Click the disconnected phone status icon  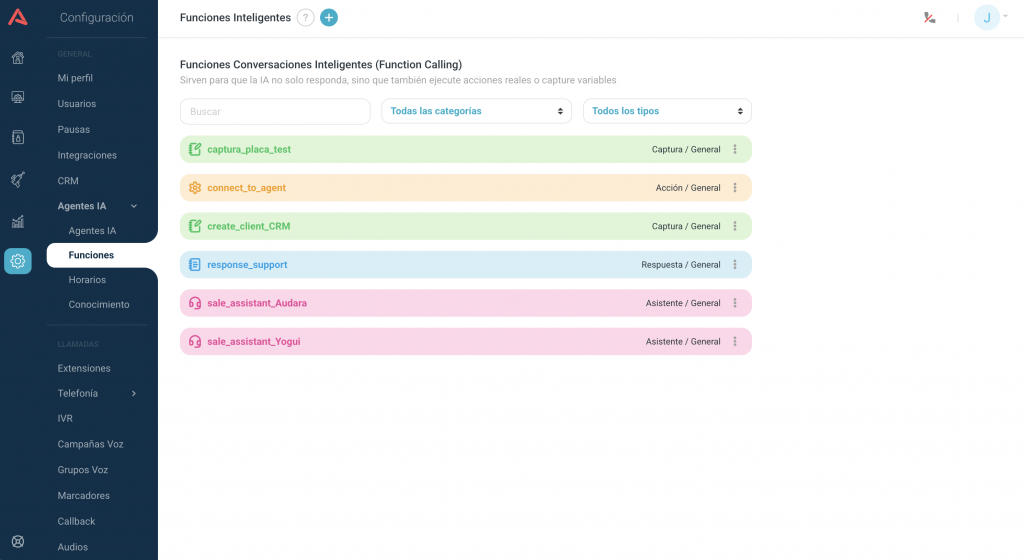(x=929, y=17)
